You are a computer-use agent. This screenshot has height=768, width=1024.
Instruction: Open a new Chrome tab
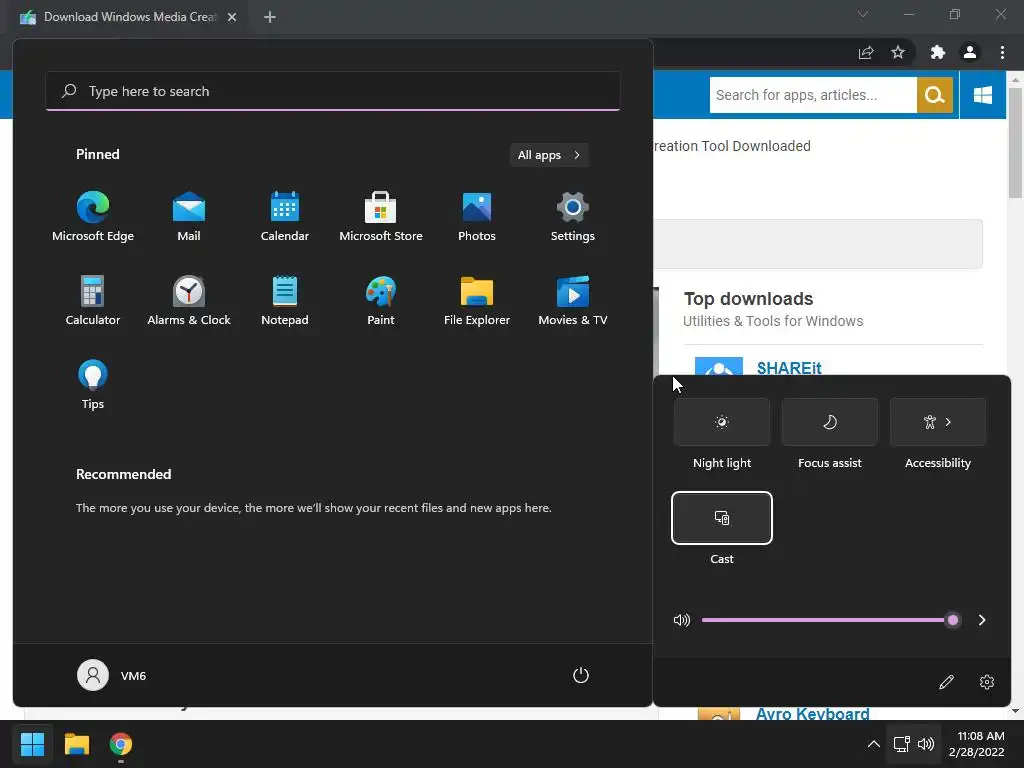(x=270, y=17)
